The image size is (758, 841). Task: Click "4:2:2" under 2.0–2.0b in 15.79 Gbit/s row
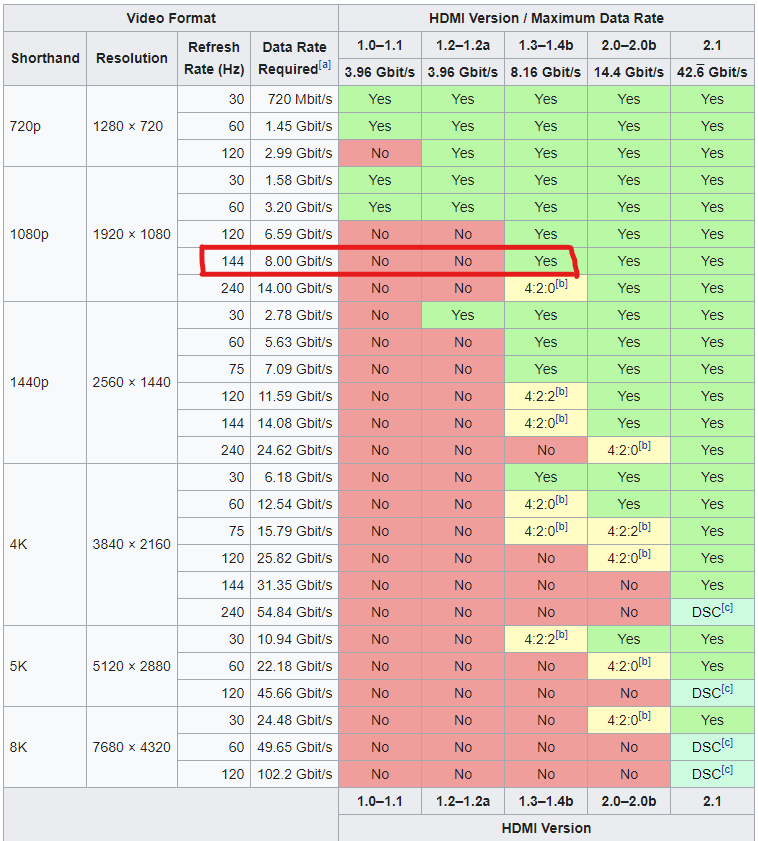629,531
